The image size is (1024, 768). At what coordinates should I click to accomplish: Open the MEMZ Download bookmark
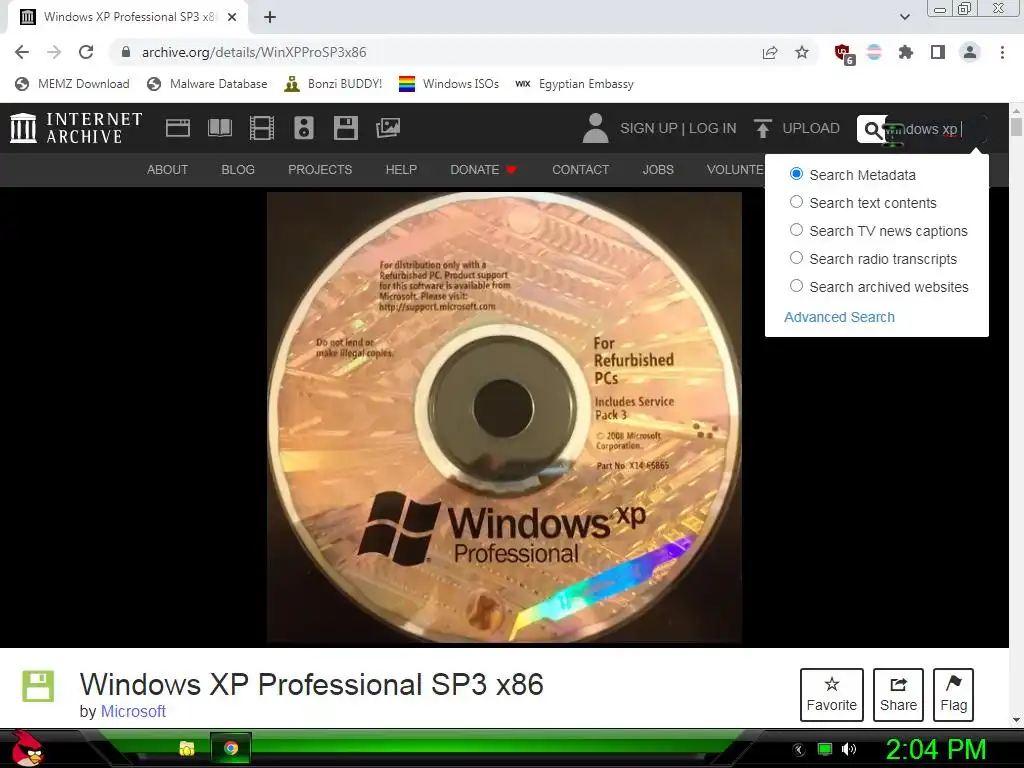[x=72, y=84]
